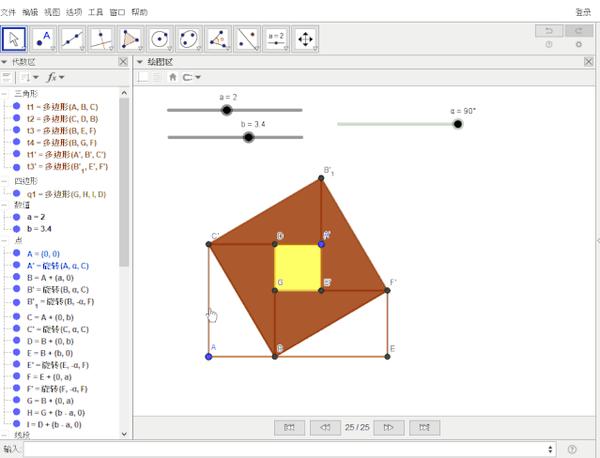Toggle visibility of point C = A + (0, b)
Viewport: 600px width, 458px height.
point(16,317)
